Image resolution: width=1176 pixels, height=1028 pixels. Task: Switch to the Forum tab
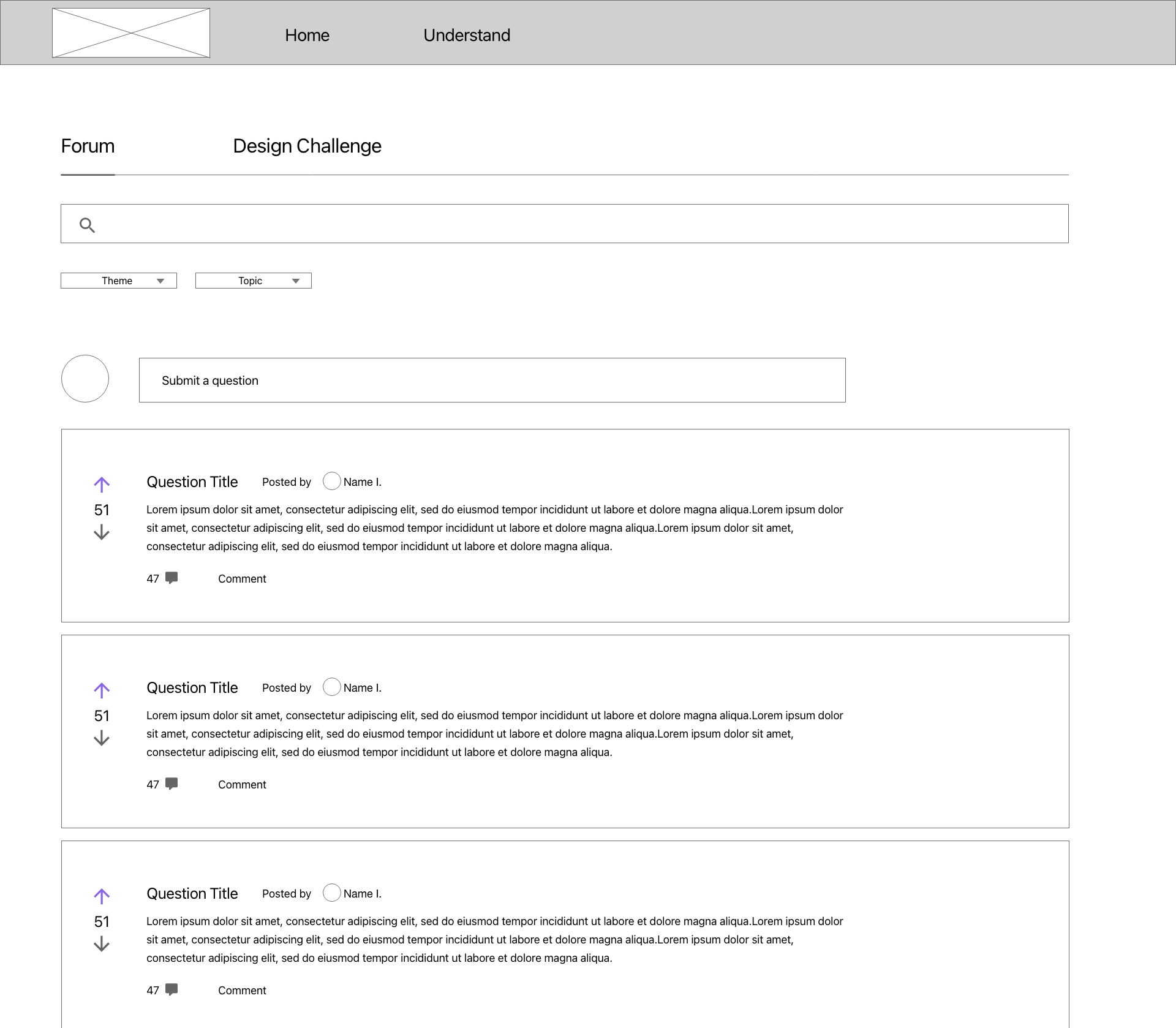(x=88, y=146)
